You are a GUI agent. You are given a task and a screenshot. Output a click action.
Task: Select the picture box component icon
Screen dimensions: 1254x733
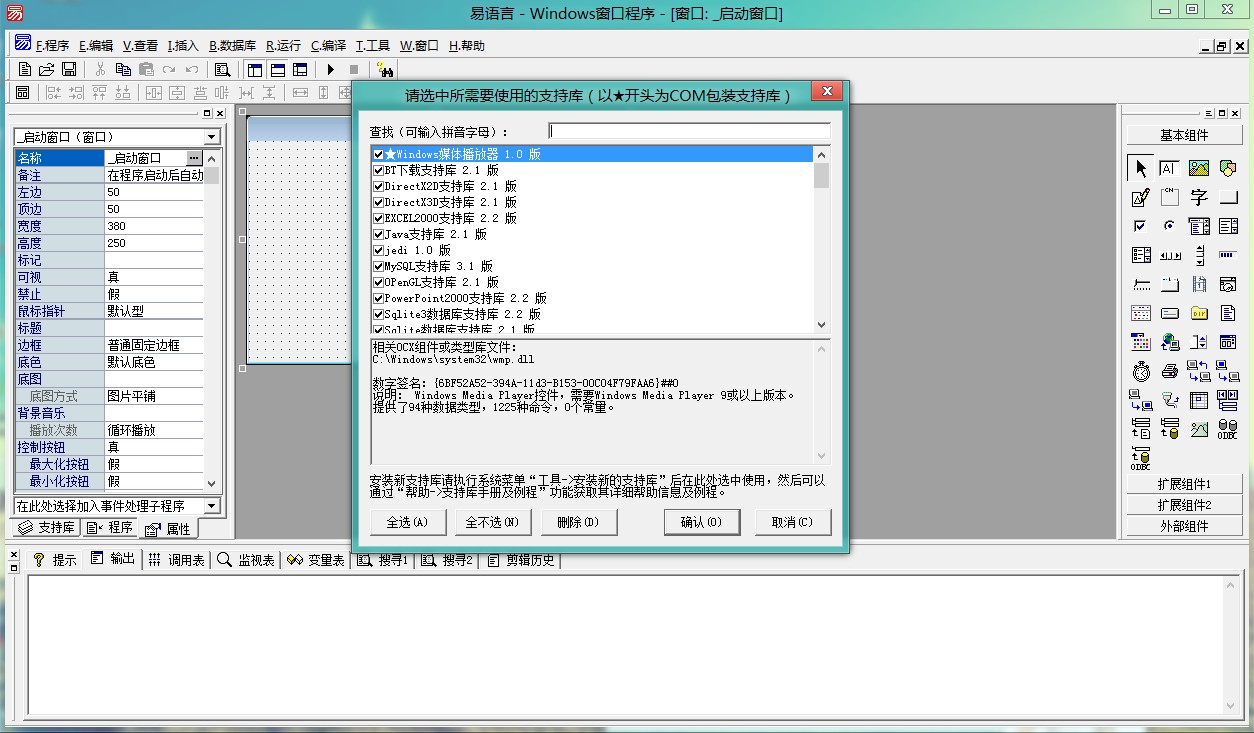[x=1199, y=168]
